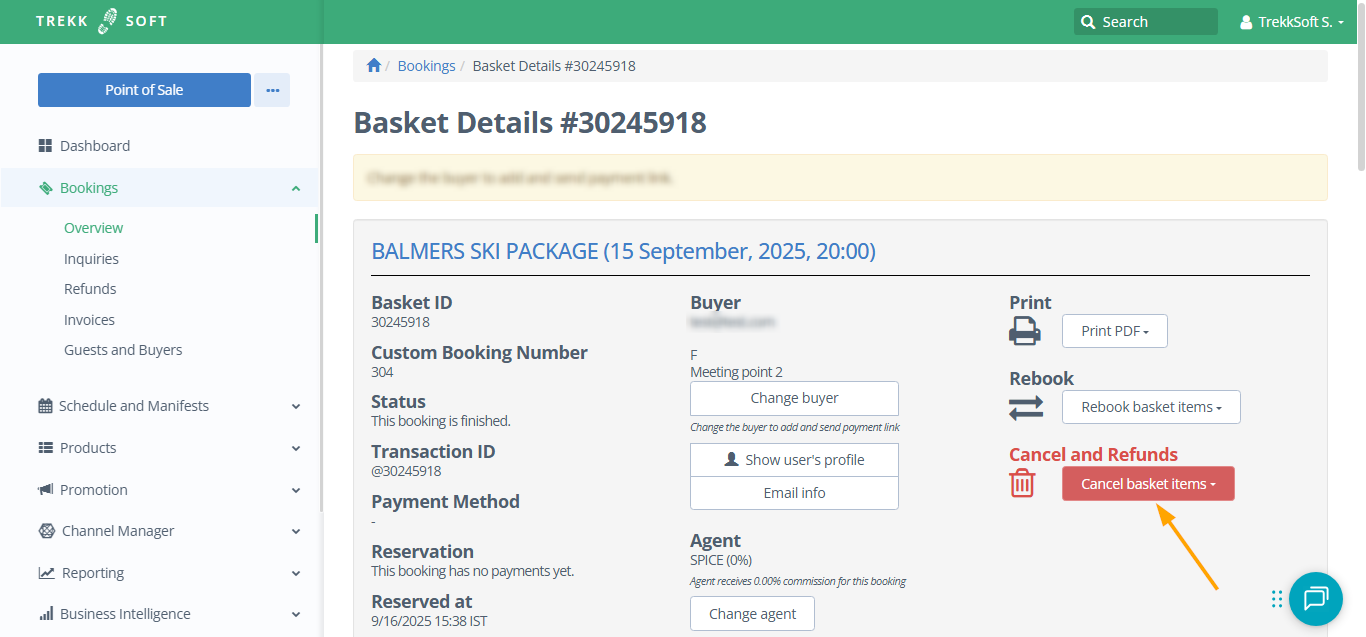Open the Rebook basket items dropdown
1366x637 pixels.
tap(1150, 407)
